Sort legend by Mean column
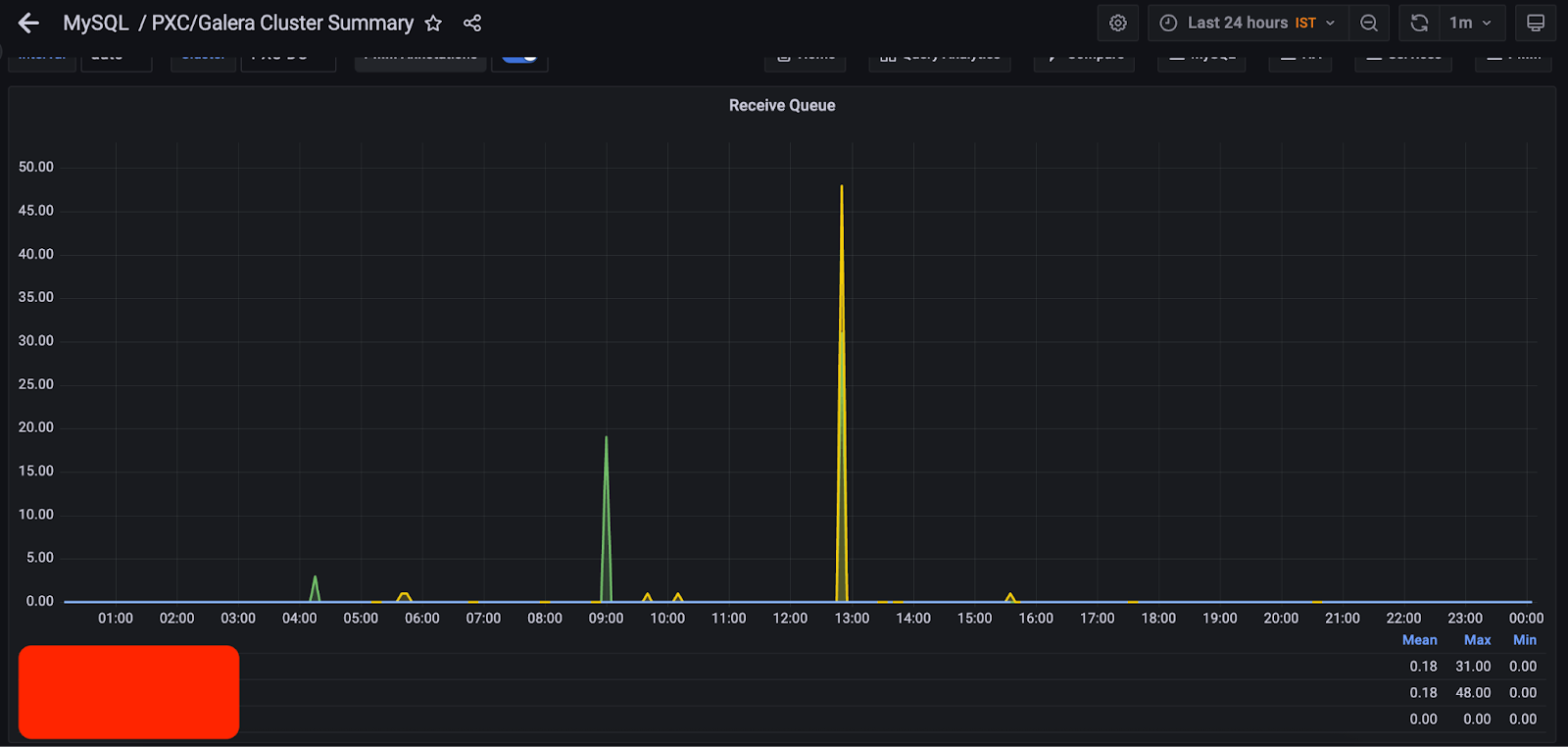The height and width of the screenshot is (747, 1568). pos(1419,640)
